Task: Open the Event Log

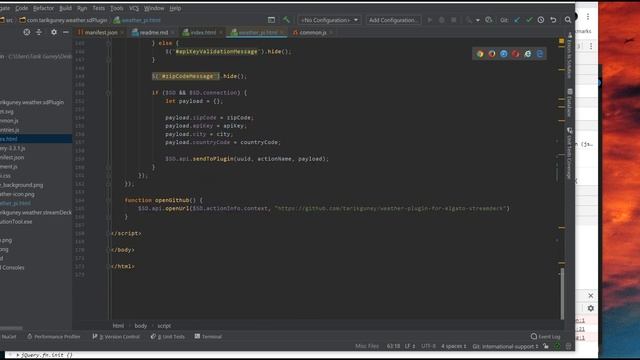Action: [545, 337]
